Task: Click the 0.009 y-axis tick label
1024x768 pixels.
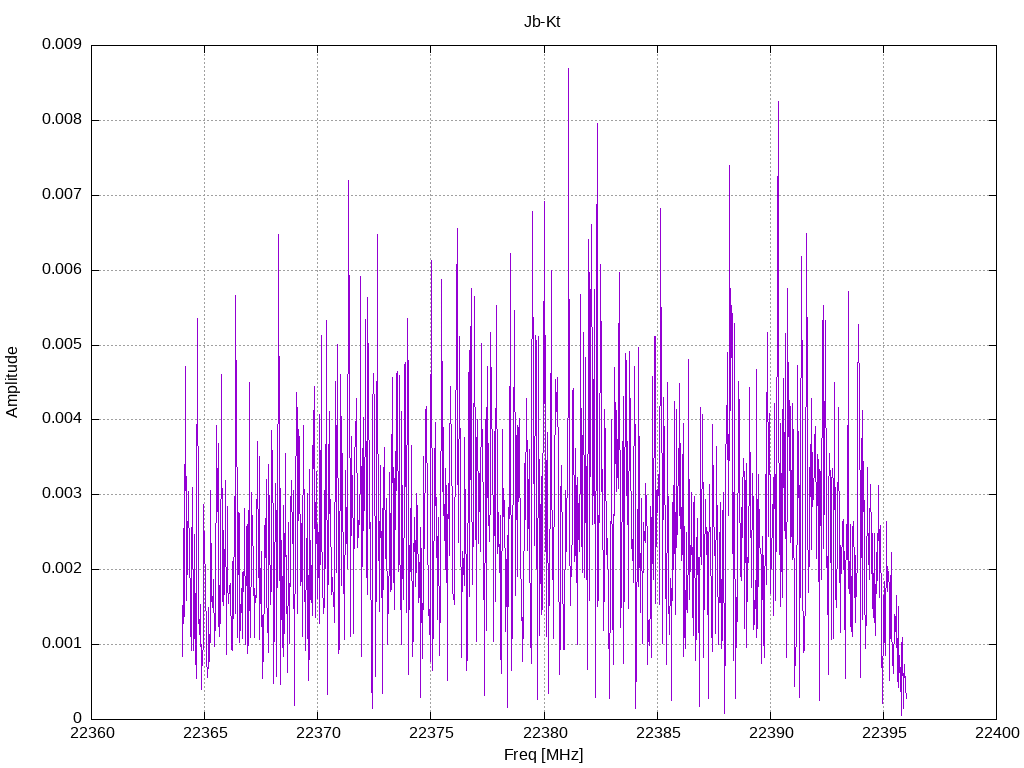Action: [x=62, y=44]
